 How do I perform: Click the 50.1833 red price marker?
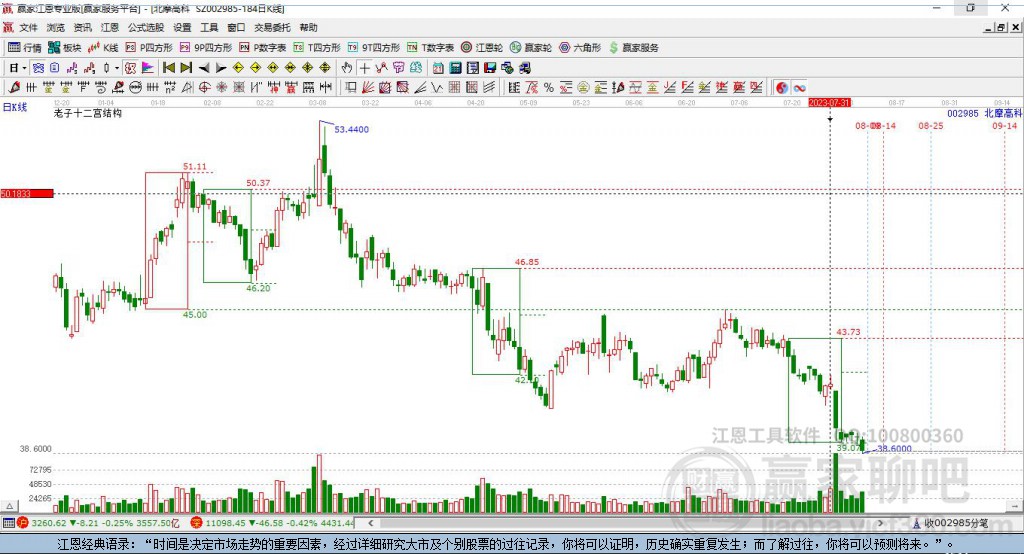(26, 193)
